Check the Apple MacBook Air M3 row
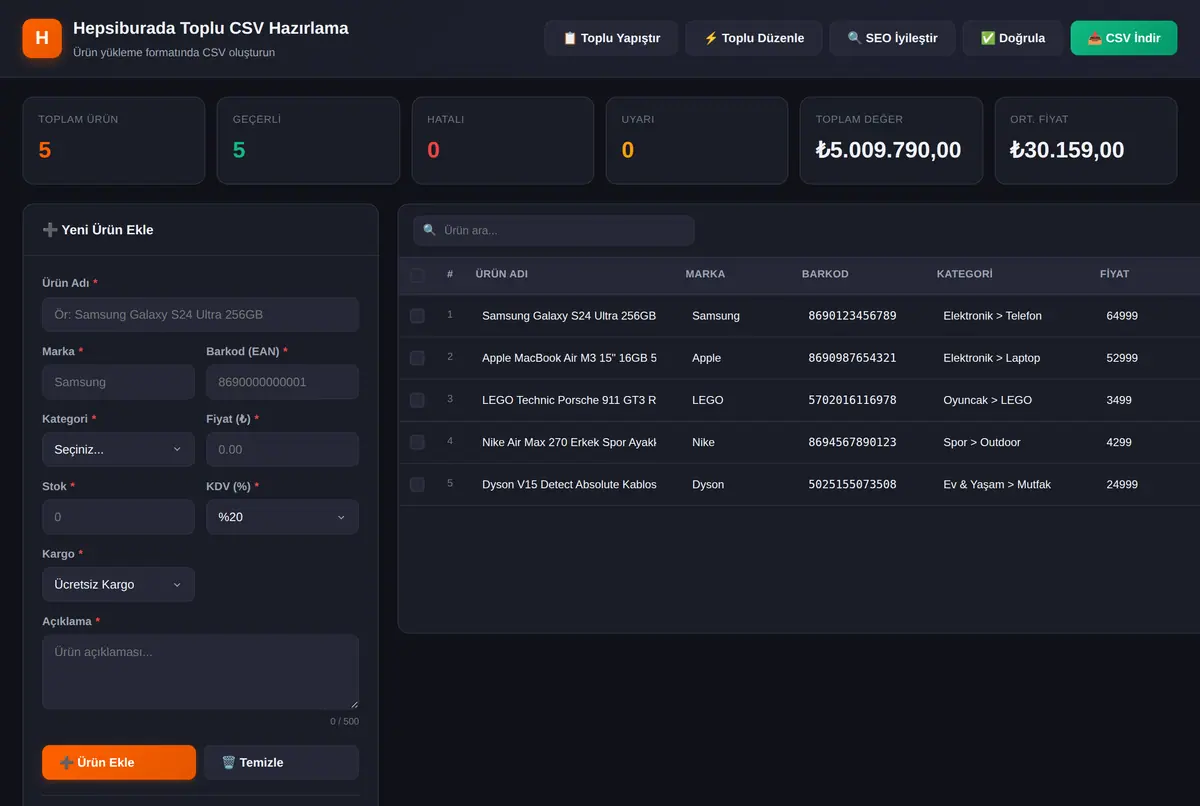The height and width of the screenshot is (806, 1200). 417,358
